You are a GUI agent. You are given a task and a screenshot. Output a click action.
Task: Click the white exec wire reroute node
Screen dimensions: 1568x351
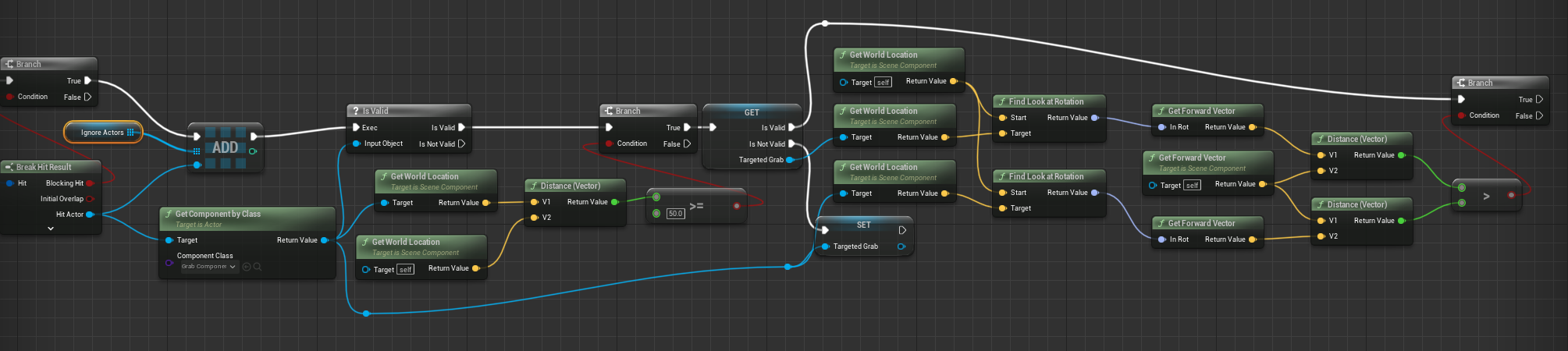[825, 23]
